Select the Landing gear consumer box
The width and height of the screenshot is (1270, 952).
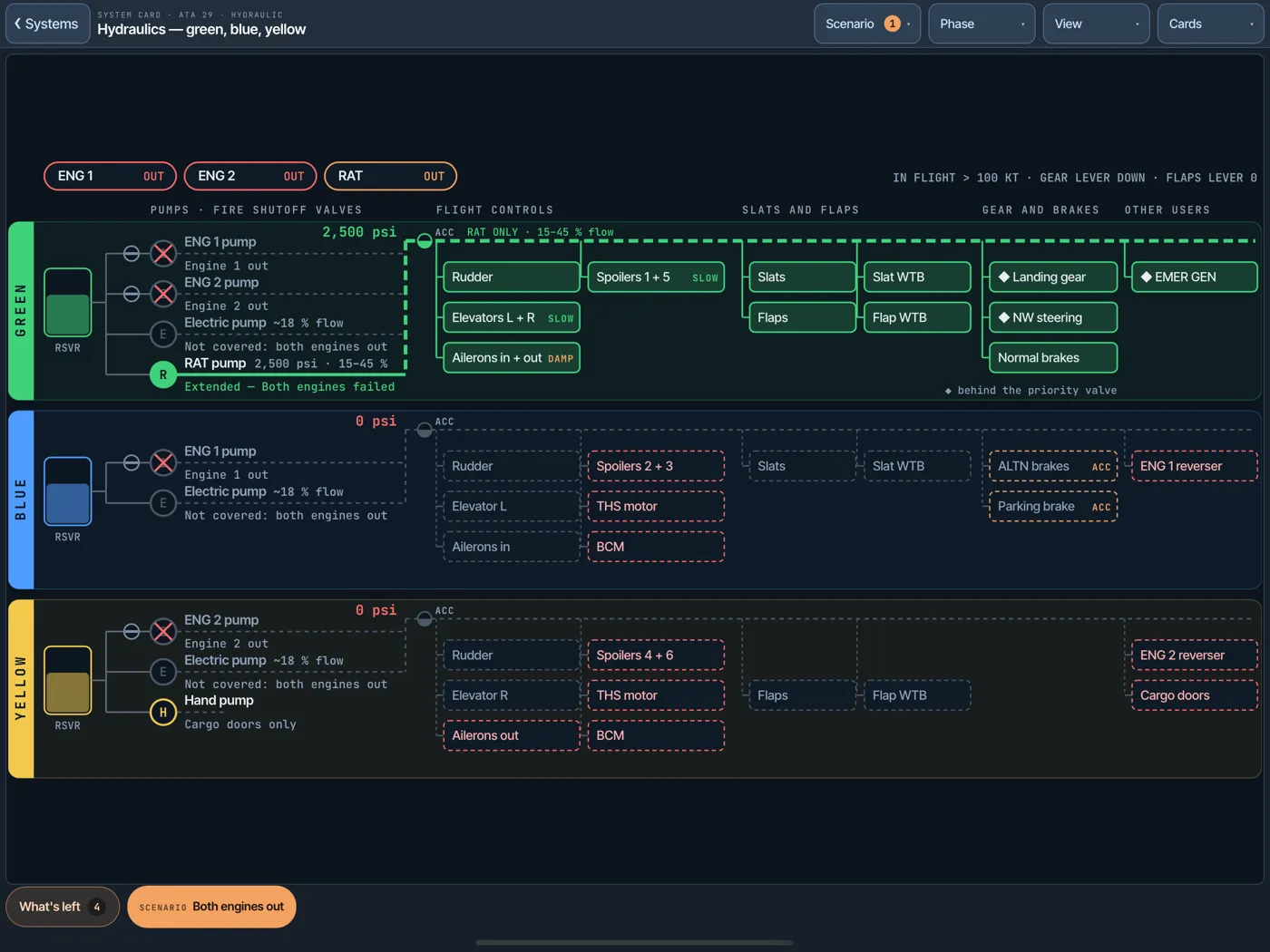coord(1052,277)
